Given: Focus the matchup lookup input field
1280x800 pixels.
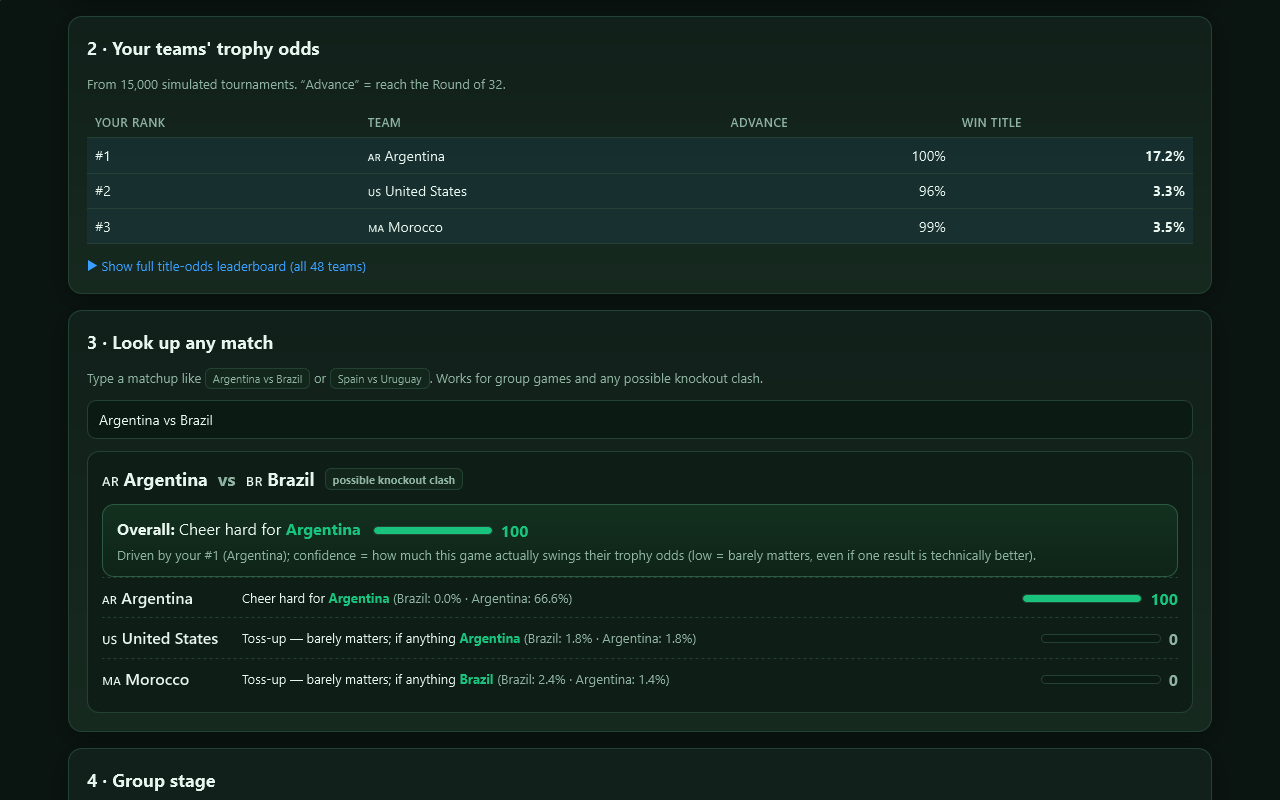Looking at the screenshot, I should point(640,420).
